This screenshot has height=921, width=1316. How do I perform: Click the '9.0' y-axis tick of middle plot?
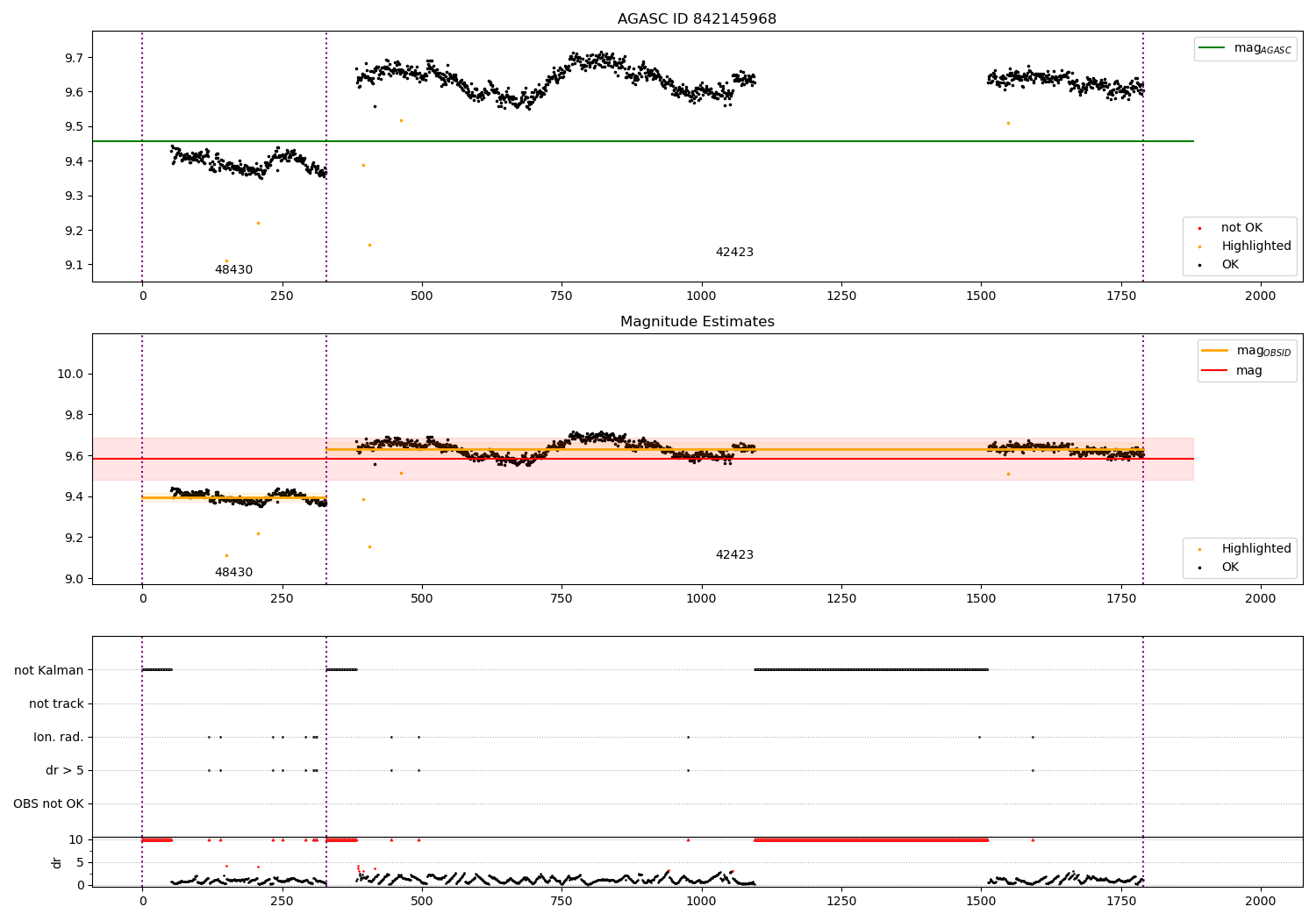point(74,580)
